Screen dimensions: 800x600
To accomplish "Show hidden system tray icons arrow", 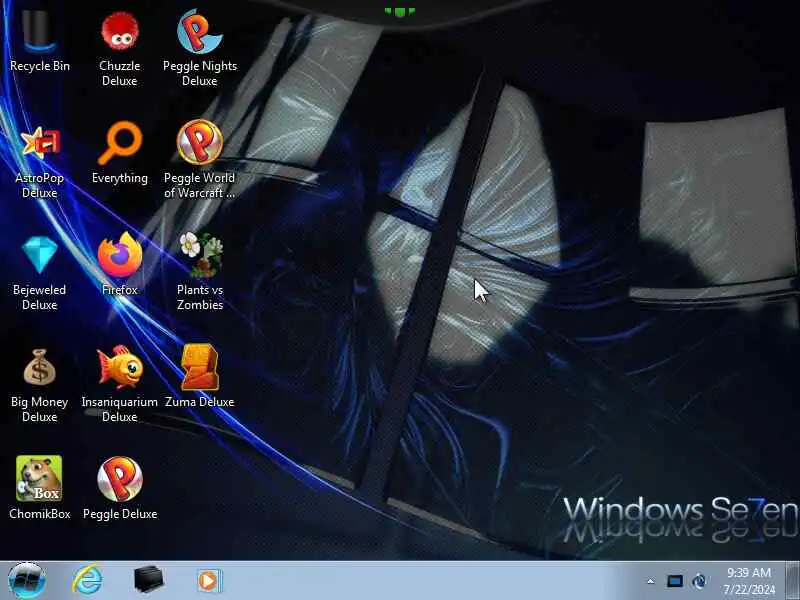I will pos(651,581).
